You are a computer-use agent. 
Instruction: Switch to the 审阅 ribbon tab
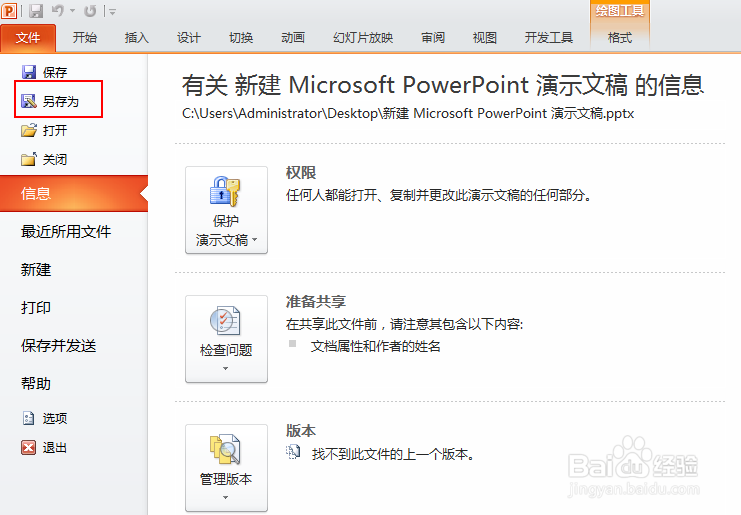pyautogui.click(x=433, y=38)
